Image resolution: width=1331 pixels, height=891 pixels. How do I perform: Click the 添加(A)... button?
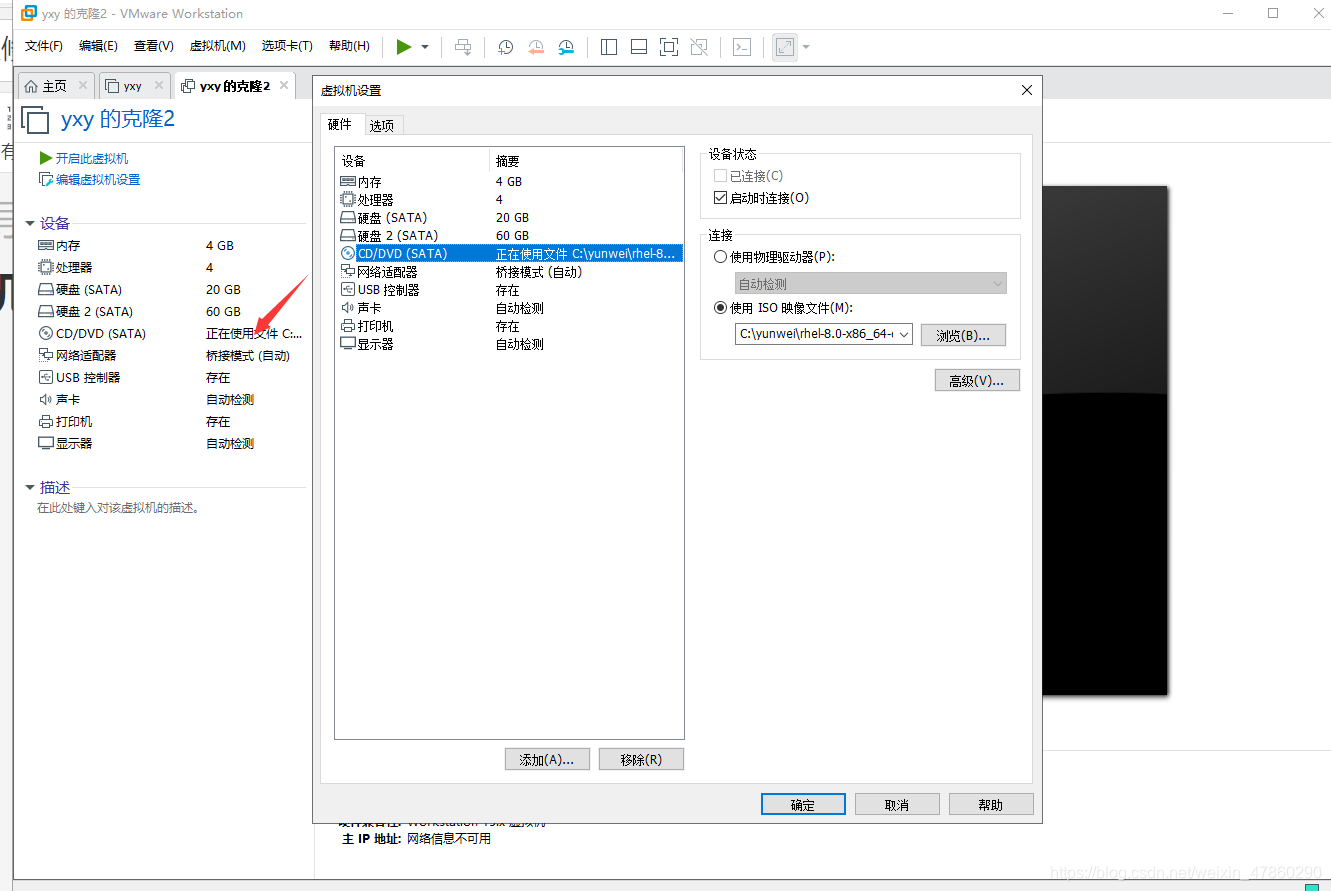[547, 759]
